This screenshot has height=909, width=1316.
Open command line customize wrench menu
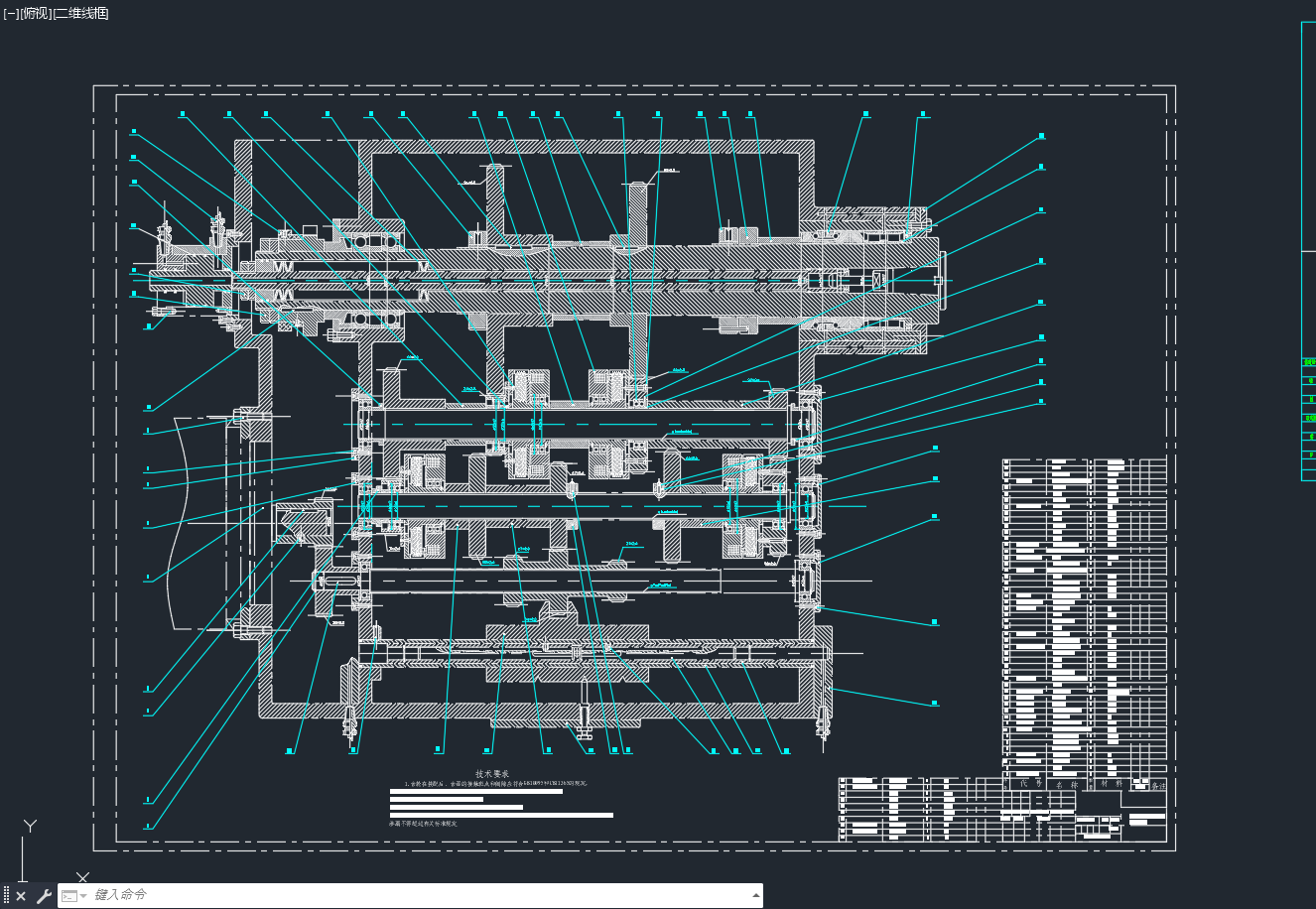44,896
